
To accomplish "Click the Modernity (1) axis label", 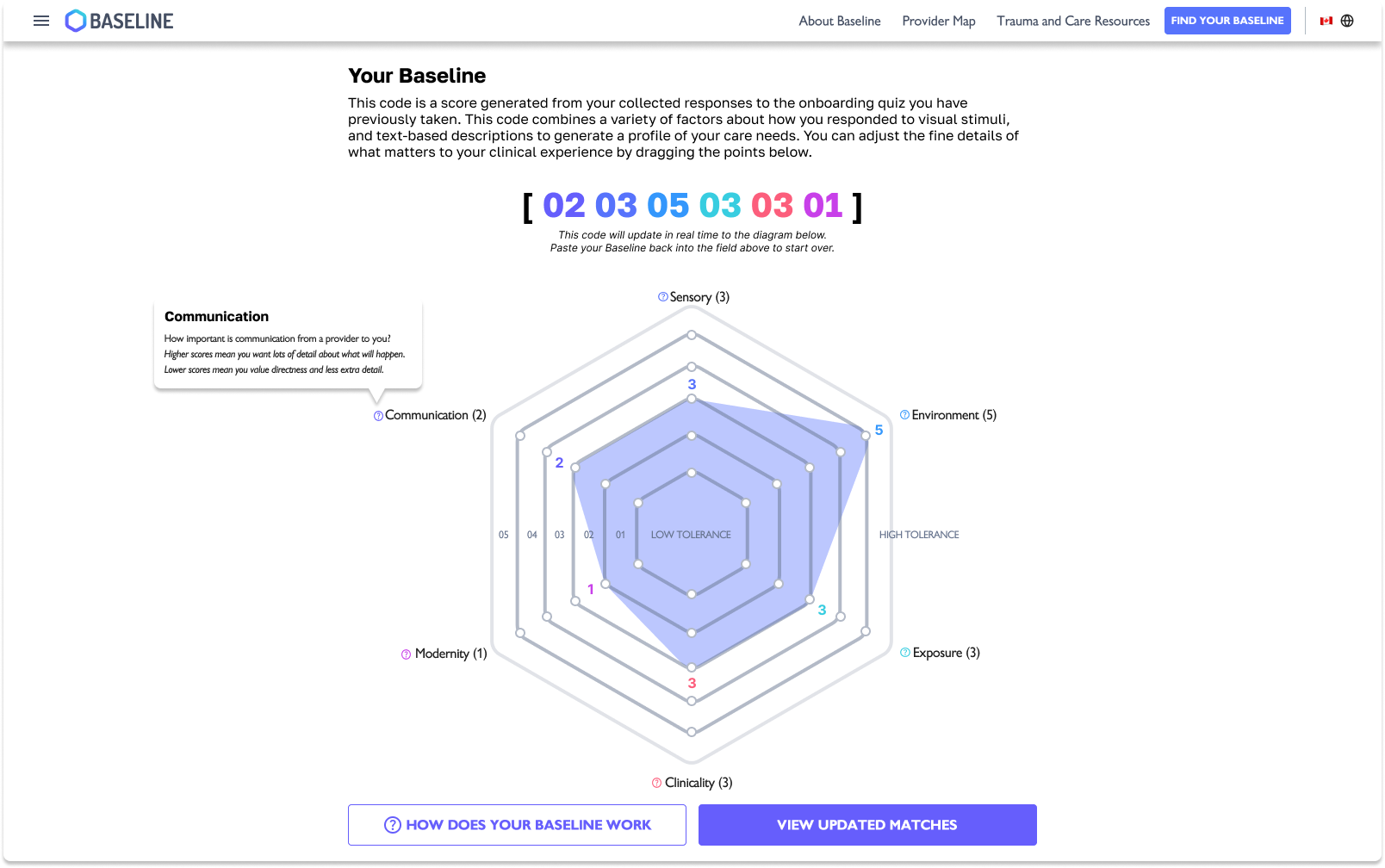I will (451, 654).
